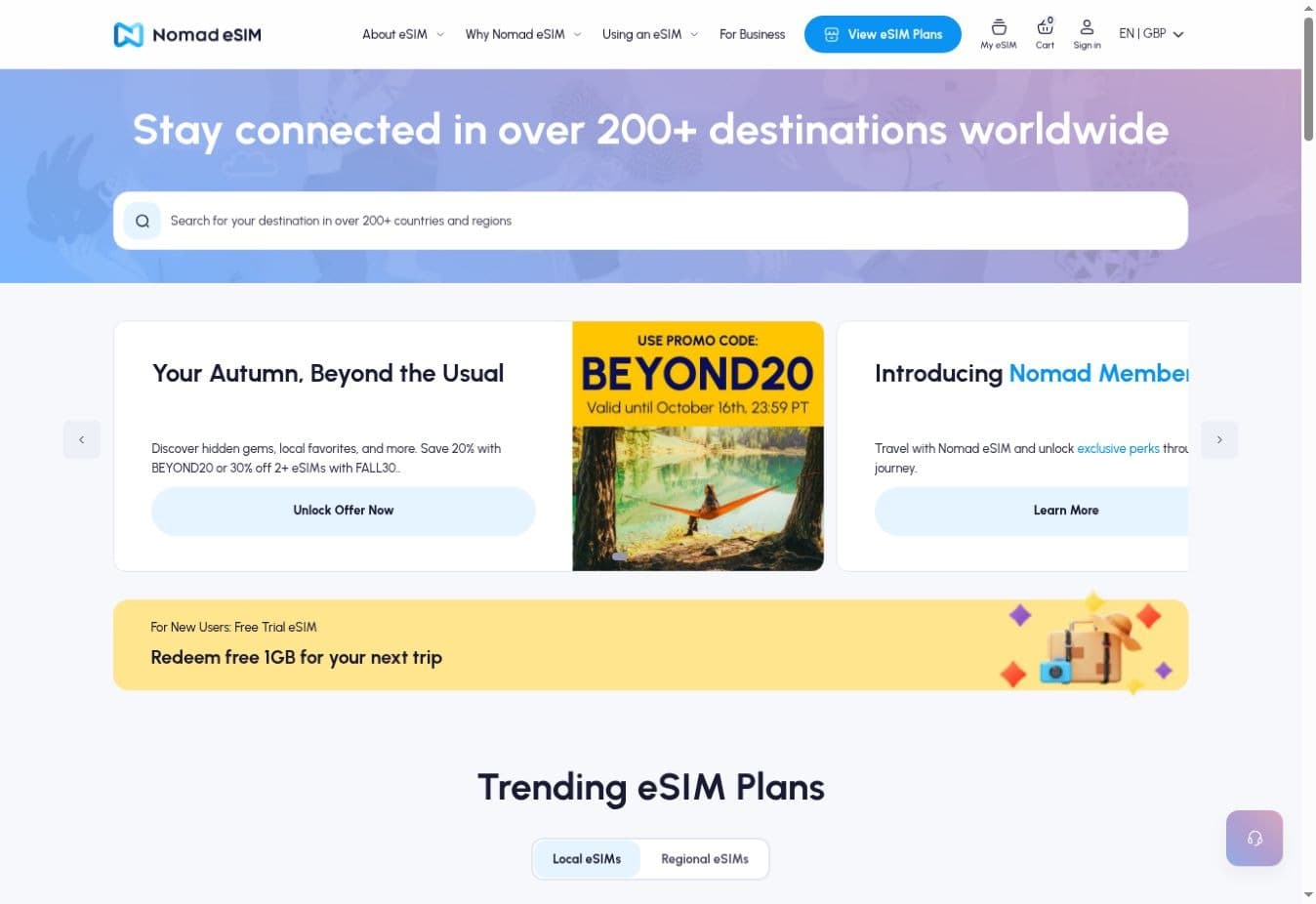Viewport: 1316px width, 904px height.
Task: Click the Trending eSIM Plans heading
Action: [x=651, y=787]
